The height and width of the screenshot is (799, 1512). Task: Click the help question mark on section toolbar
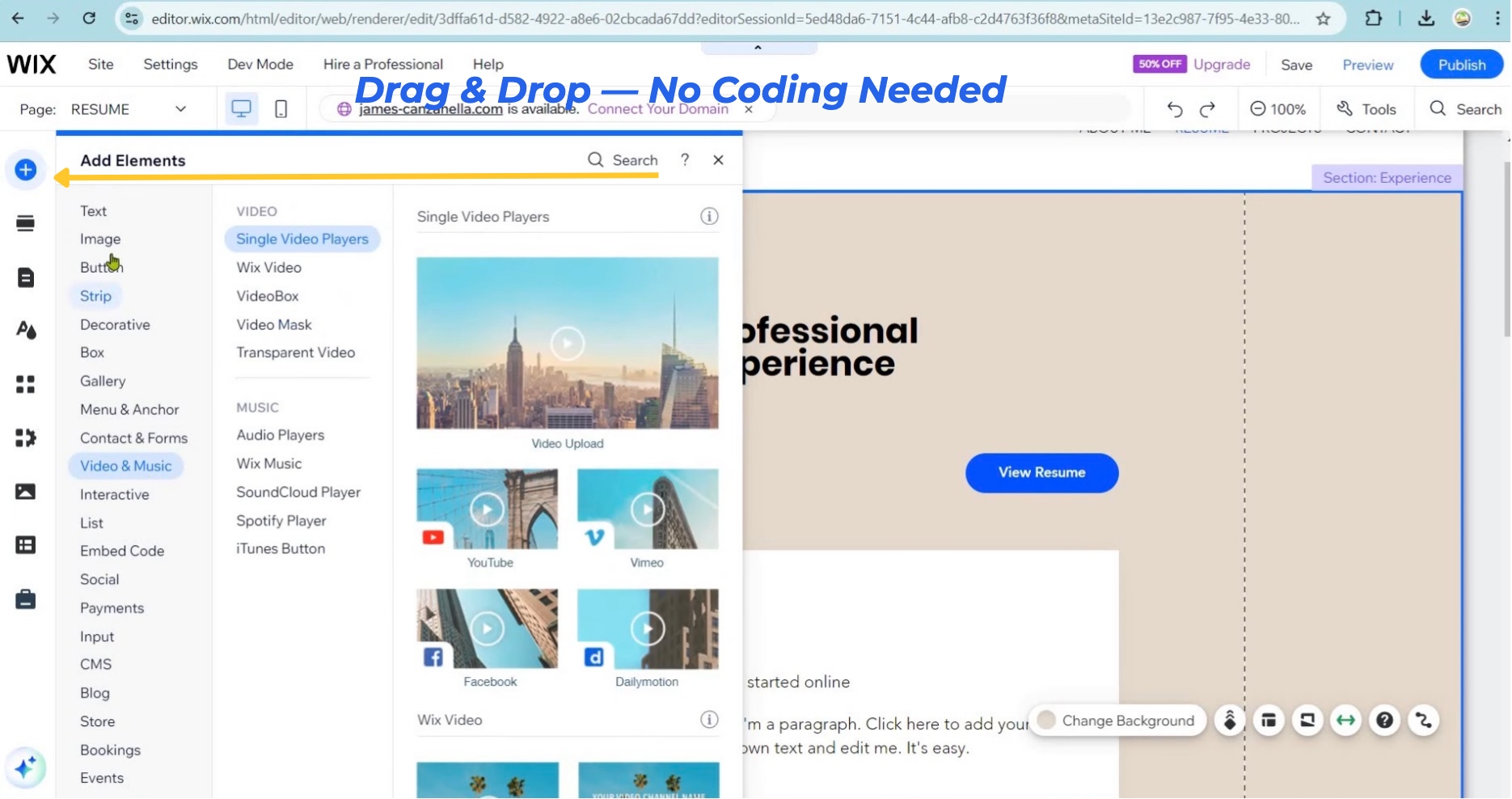tap(1384, 720)
